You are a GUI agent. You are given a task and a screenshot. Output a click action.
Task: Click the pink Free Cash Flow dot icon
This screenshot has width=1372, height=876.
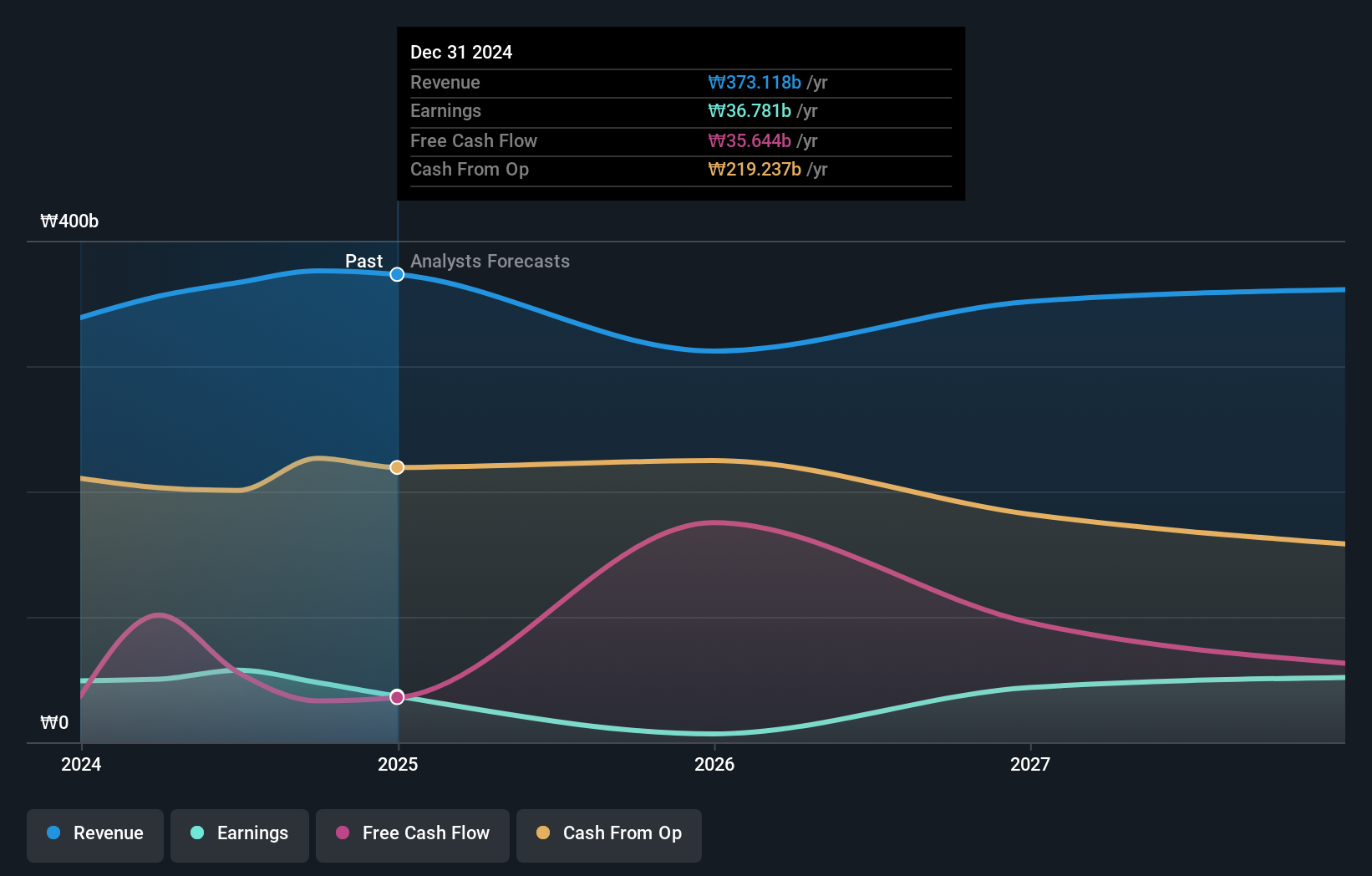tap(341, 833)
